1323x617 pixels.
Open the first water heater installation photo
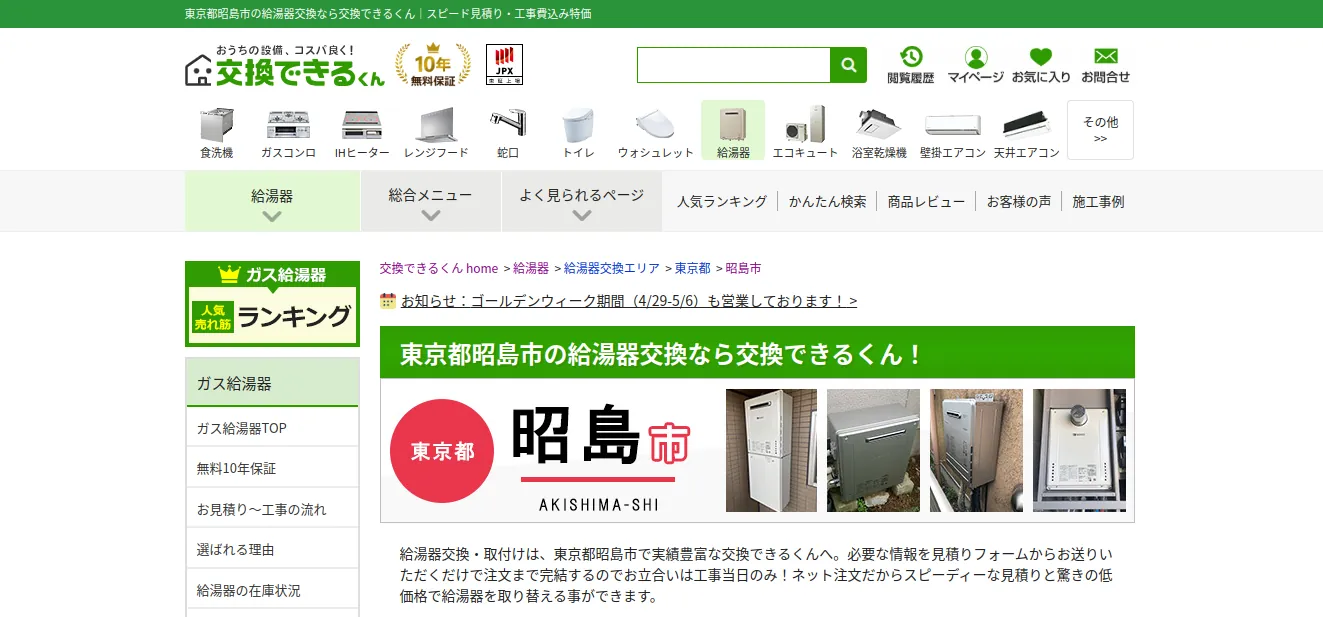click(x=771, y=450)
